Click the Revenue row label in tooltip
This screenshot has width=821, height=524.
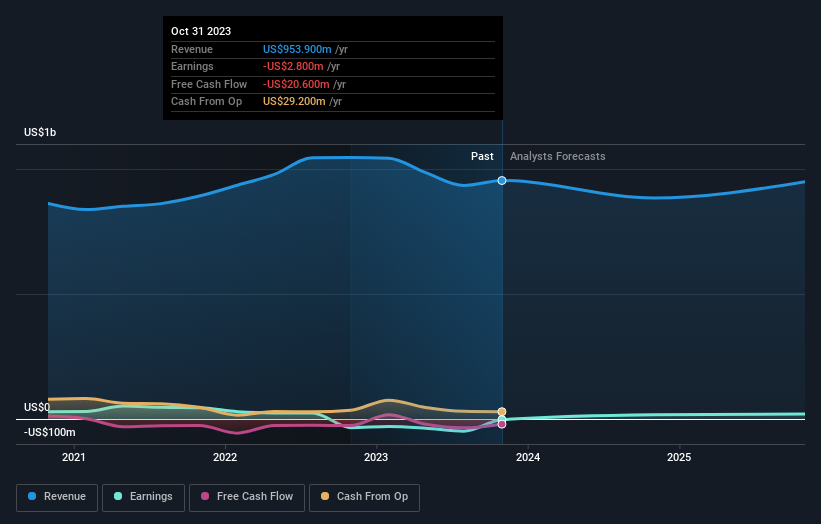[x=192, y=49]
